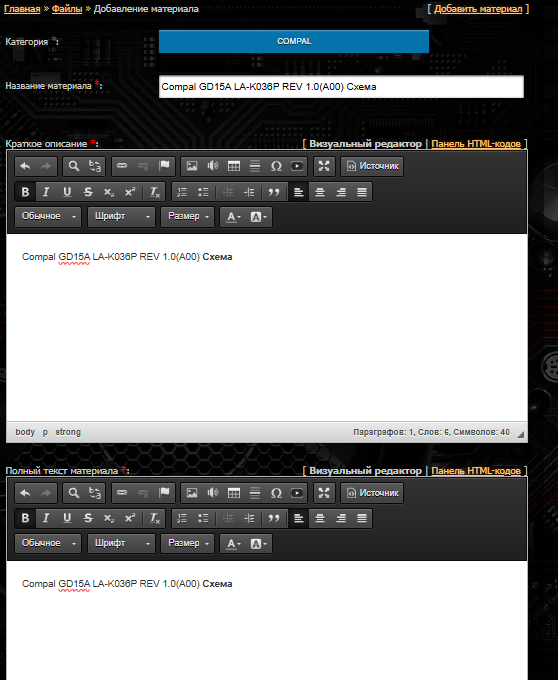The image size is (558, 680).
Task: Insert video in full text editor
Action: point(297,493)
